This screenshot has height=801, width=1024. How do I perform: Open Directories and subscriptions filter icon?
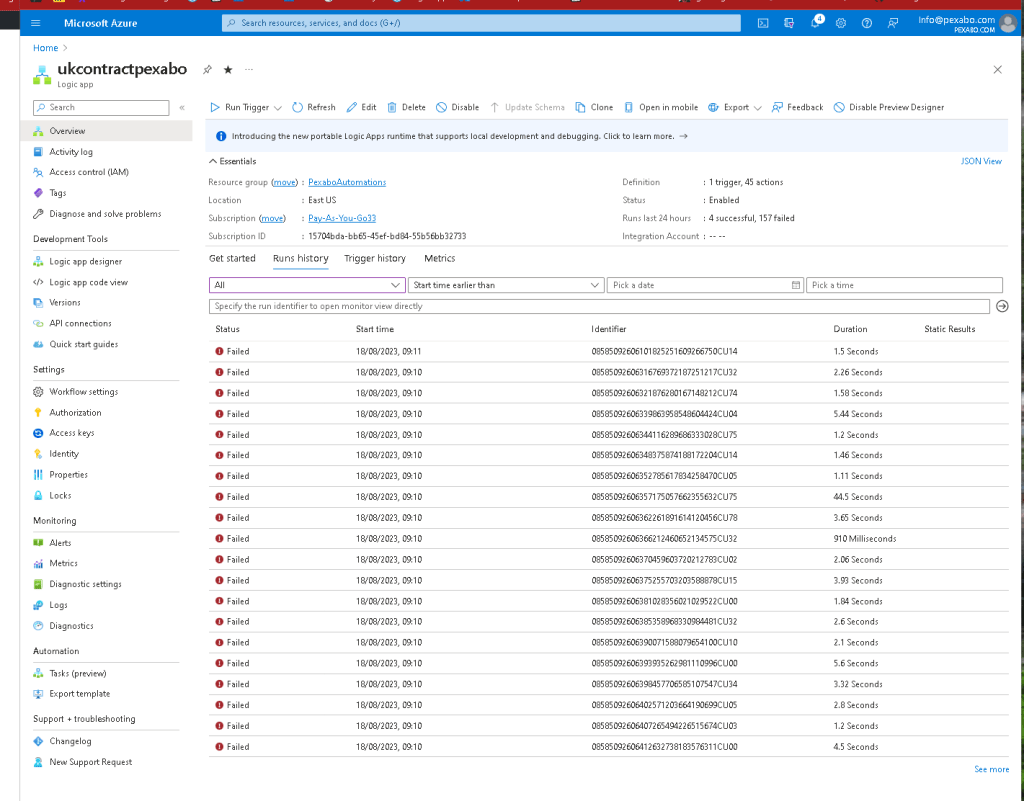click(x=789, y=23)
